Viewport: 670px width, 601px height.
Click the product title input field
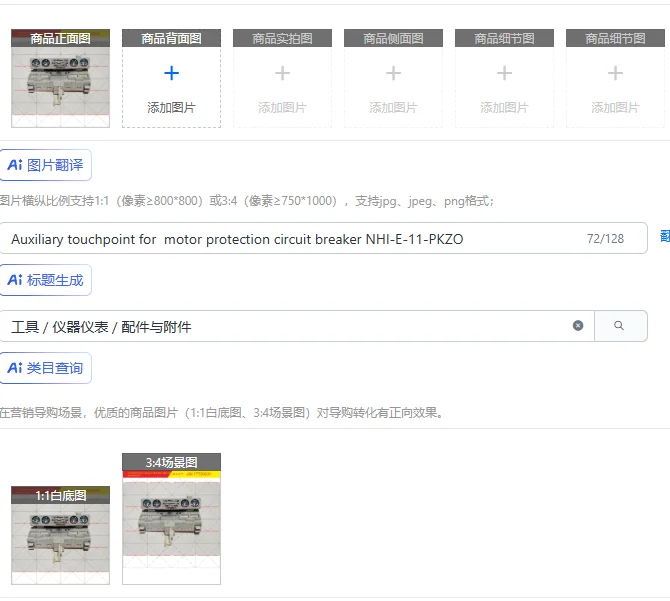(x=323, y=238)
